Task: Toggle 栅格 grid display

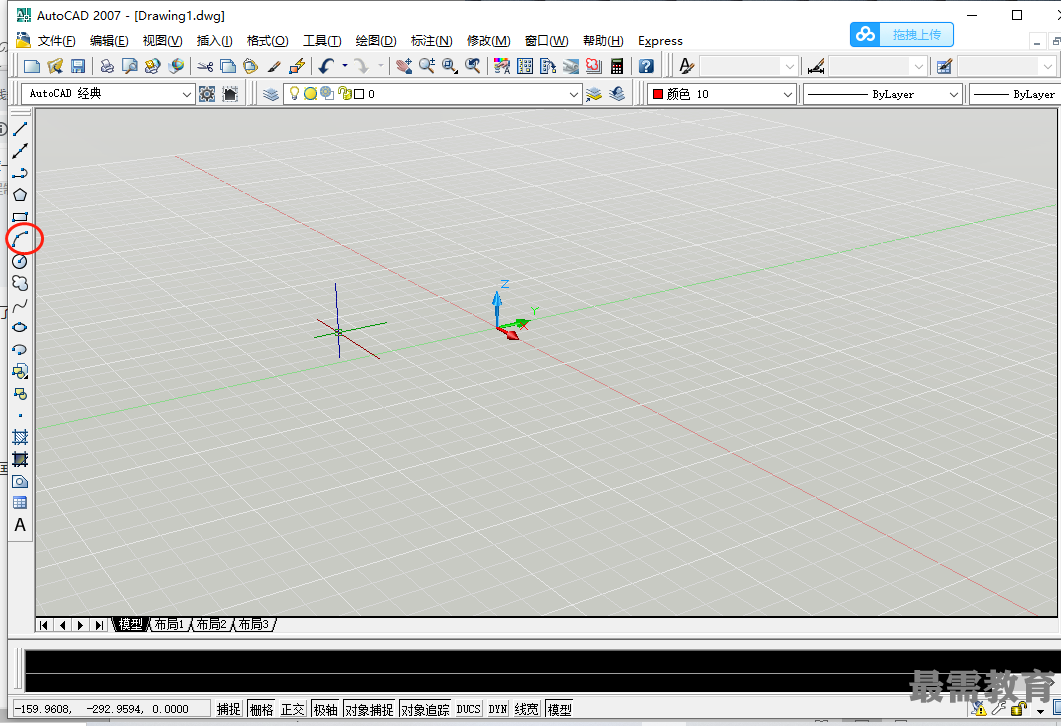Action: [261, 709]
